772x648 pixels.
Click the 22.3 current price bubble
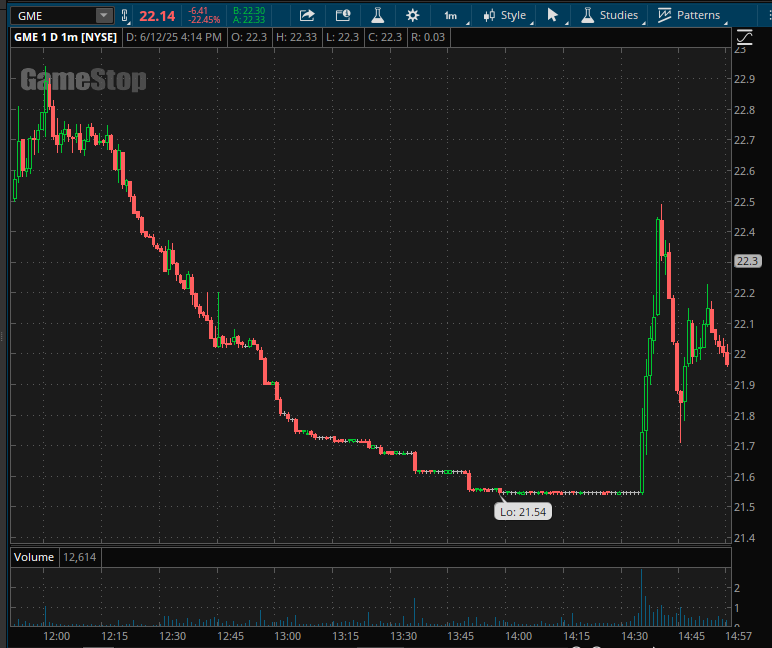(x=747, y=261)
